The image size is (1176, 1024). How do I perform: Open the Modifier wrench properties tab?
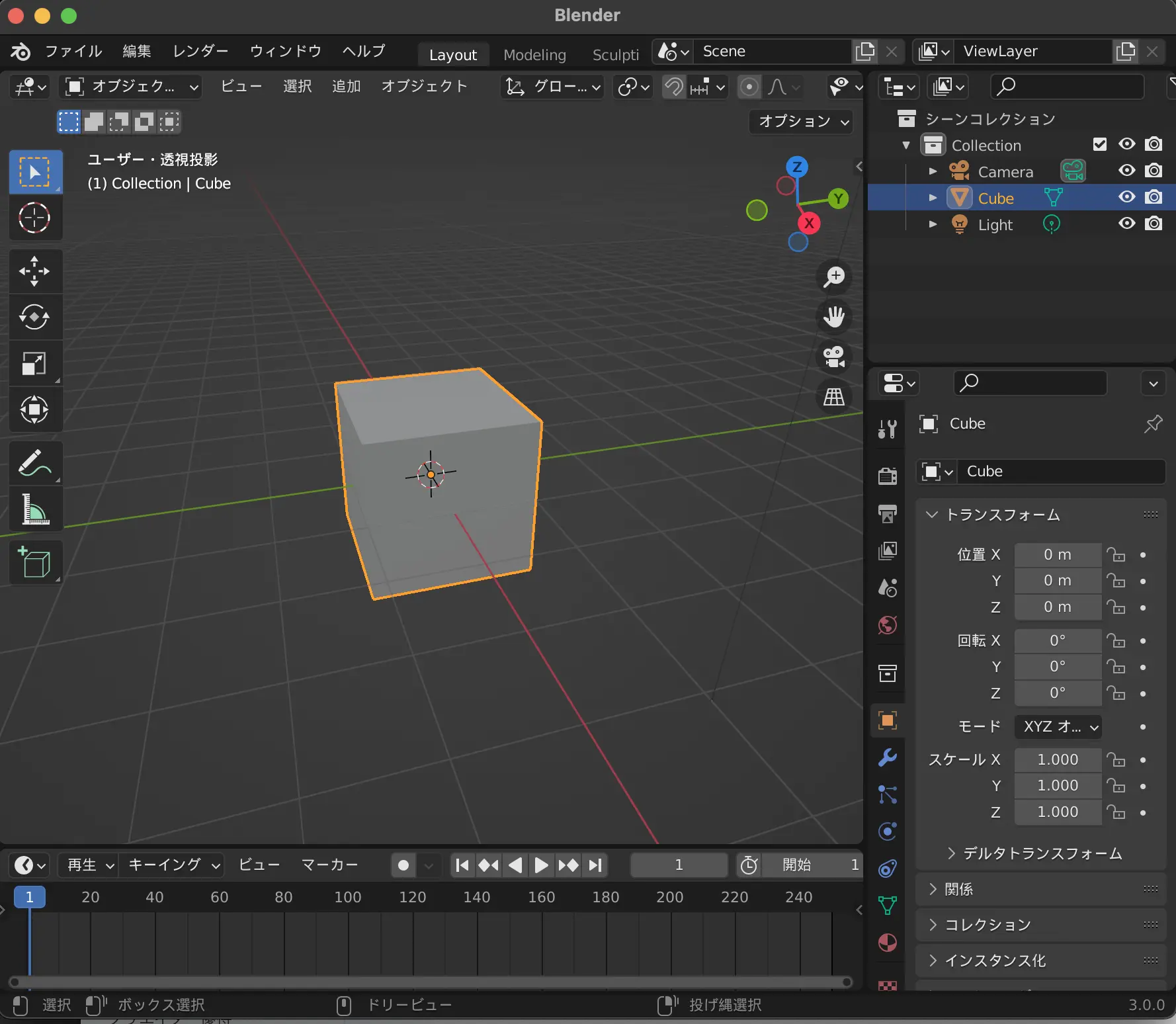click(888, 757)
